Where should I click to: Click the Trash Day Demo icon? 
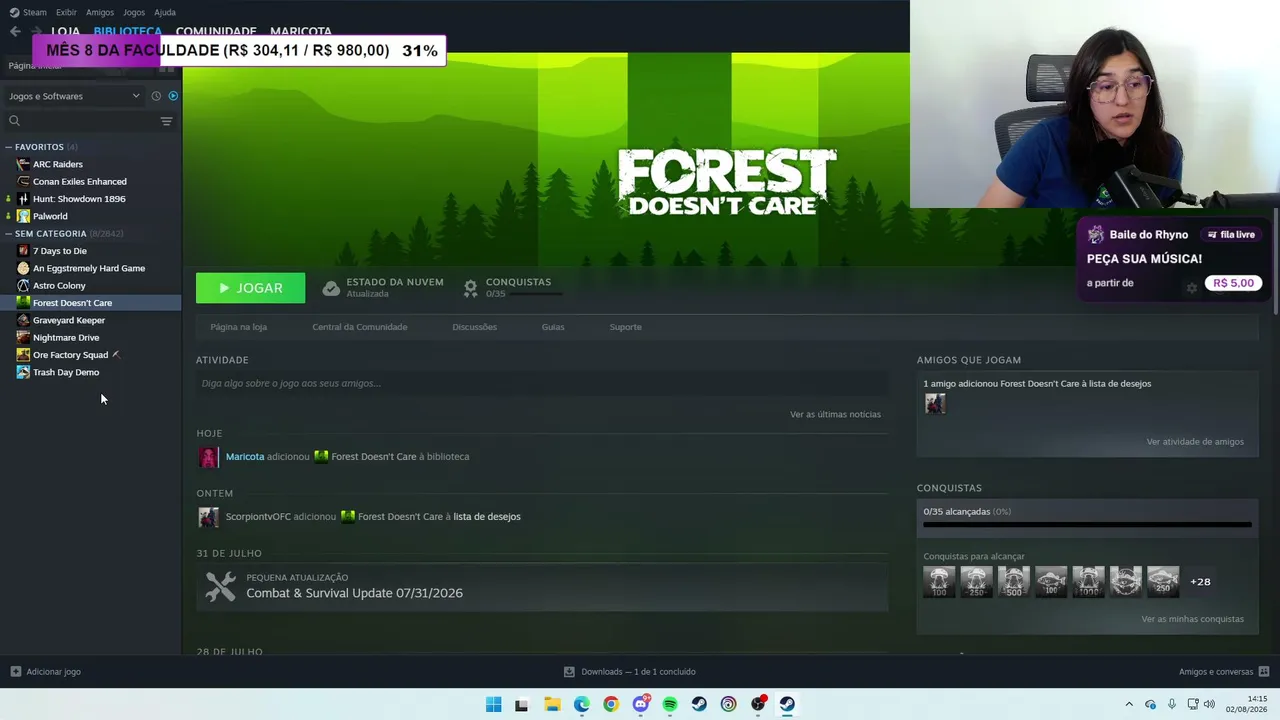pyautogui.click(x=23, y=372)
